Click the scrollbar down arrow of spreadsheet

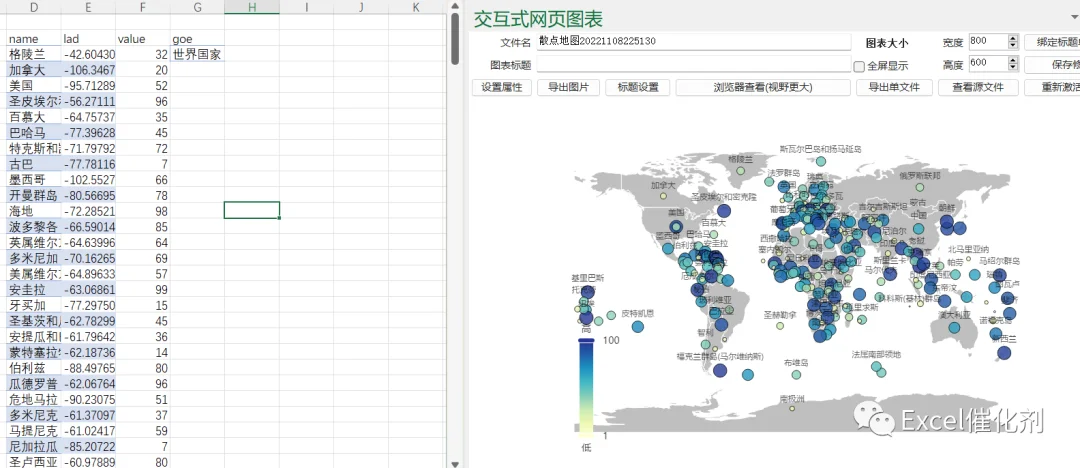[455, 463]
